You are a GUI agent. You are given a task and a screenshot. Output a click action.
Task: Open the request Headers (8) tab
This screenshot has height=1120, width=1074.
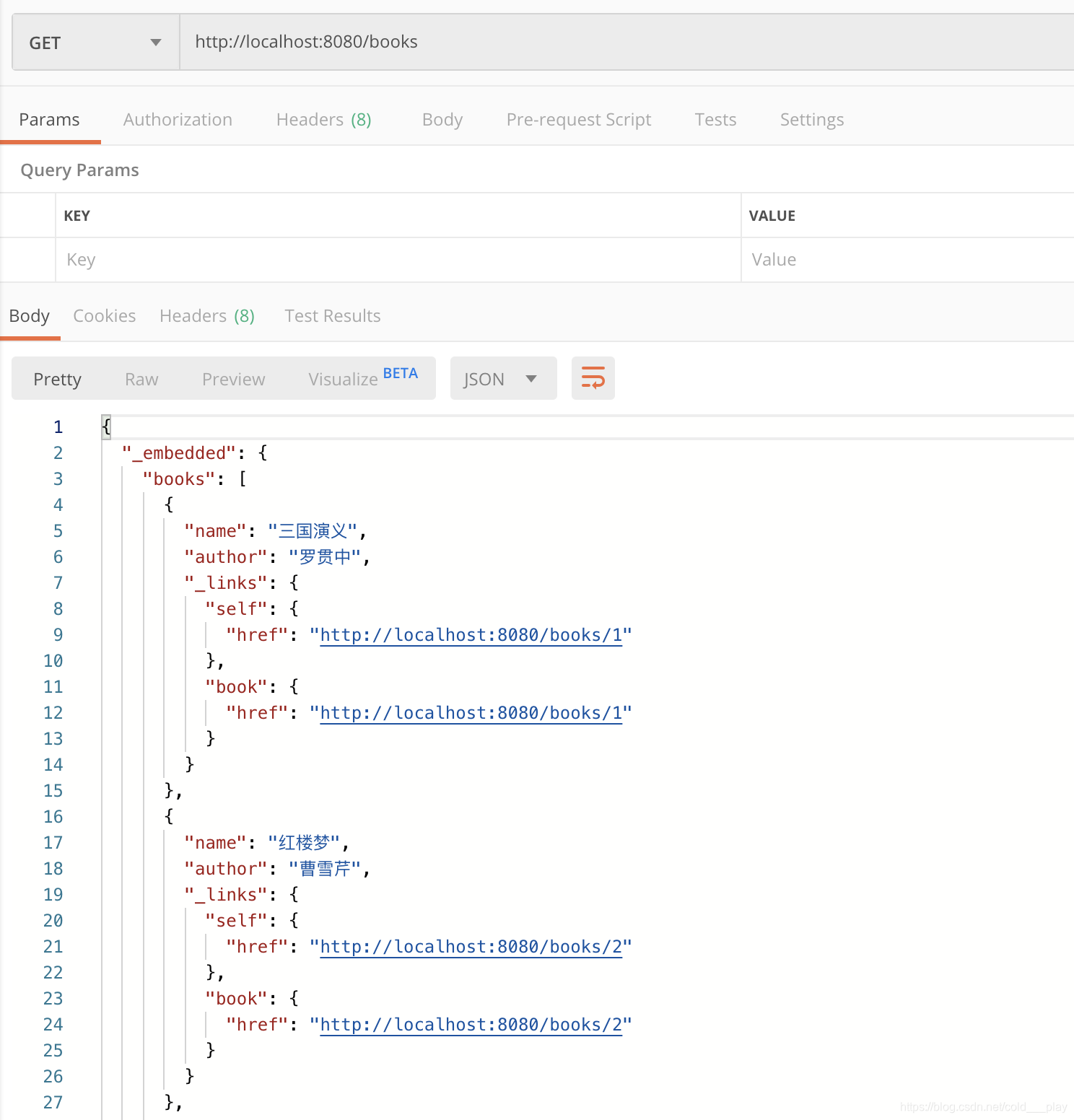click(x=323, y=120)
